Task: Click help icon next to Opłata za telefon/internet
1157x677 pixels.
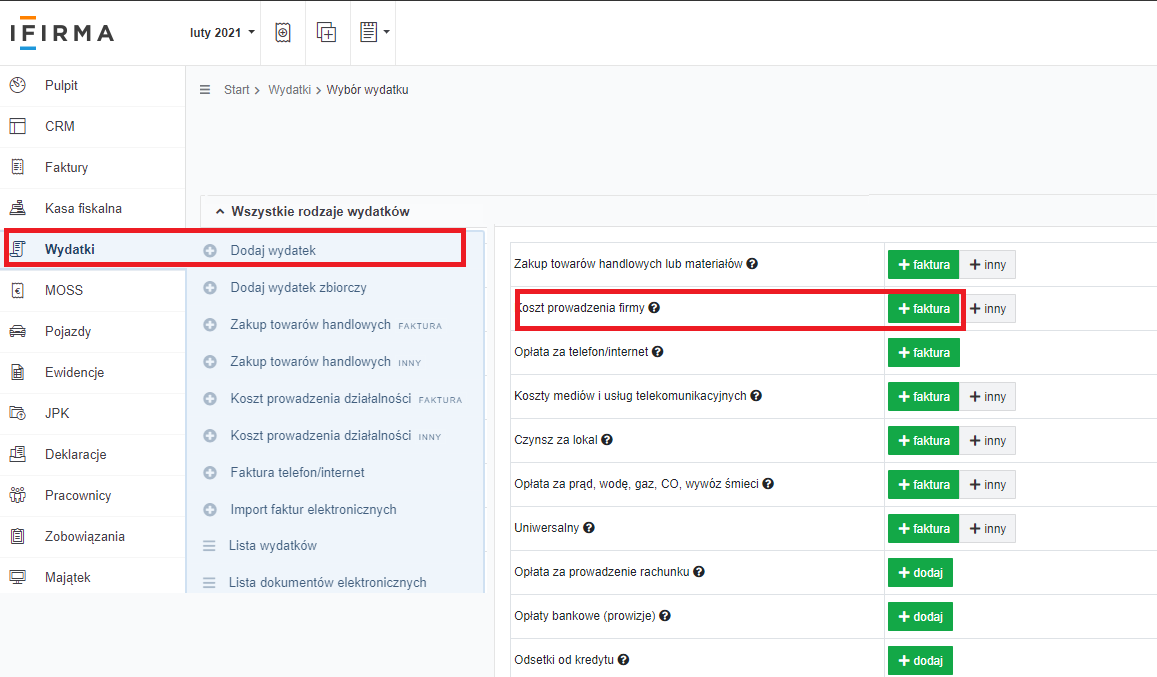Action: (657, 351)
